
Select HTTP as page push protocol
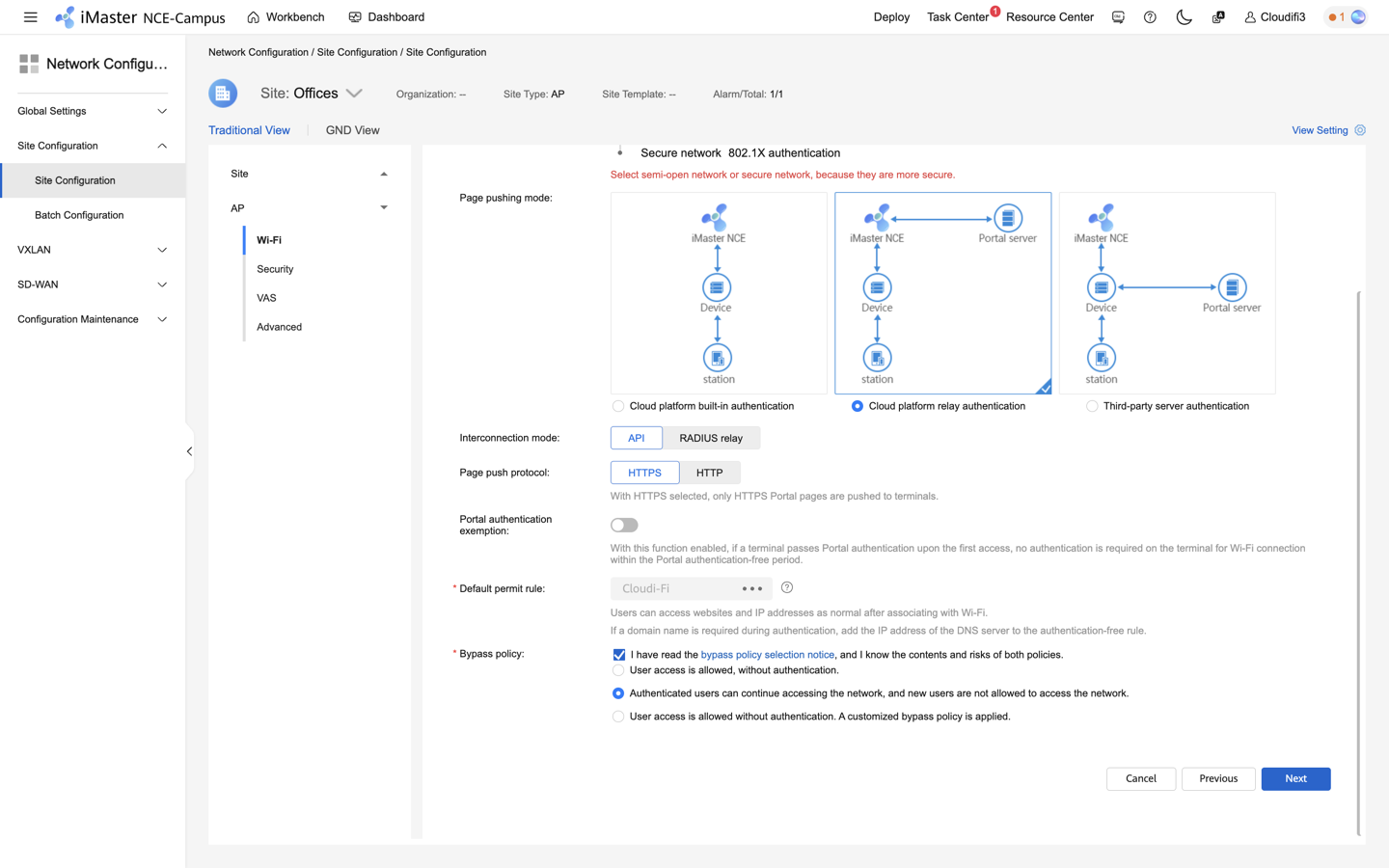[710, 472]
